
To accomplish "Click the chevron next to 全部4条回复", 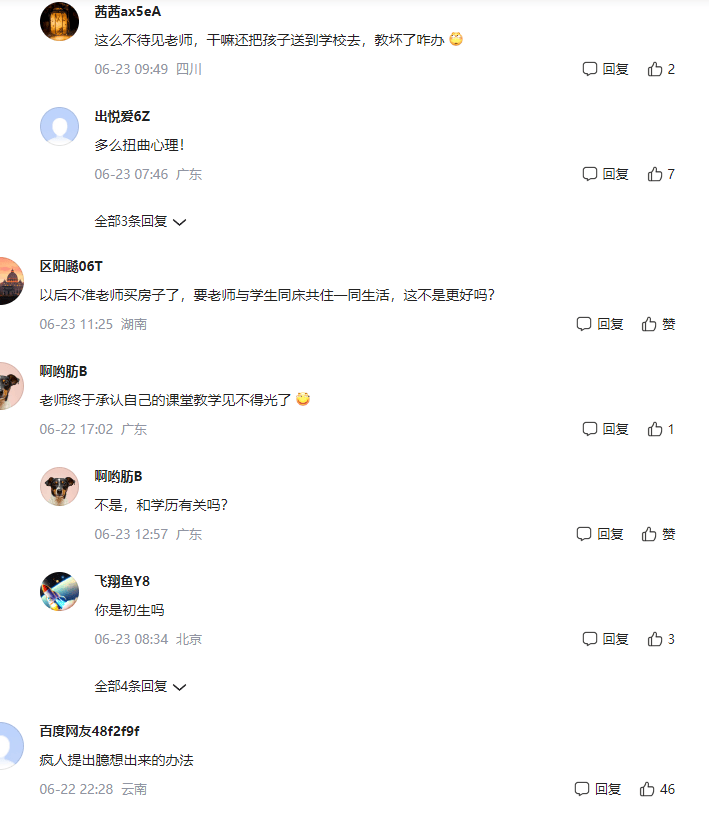I will pos(180,687).
